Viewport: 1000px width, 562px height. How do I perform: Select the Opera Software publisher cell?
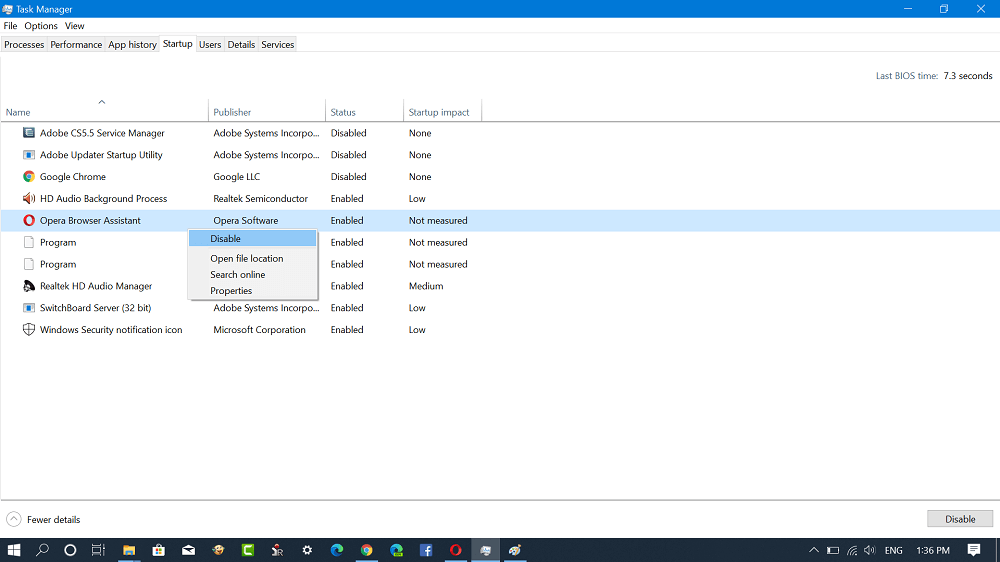pos(246,220)
